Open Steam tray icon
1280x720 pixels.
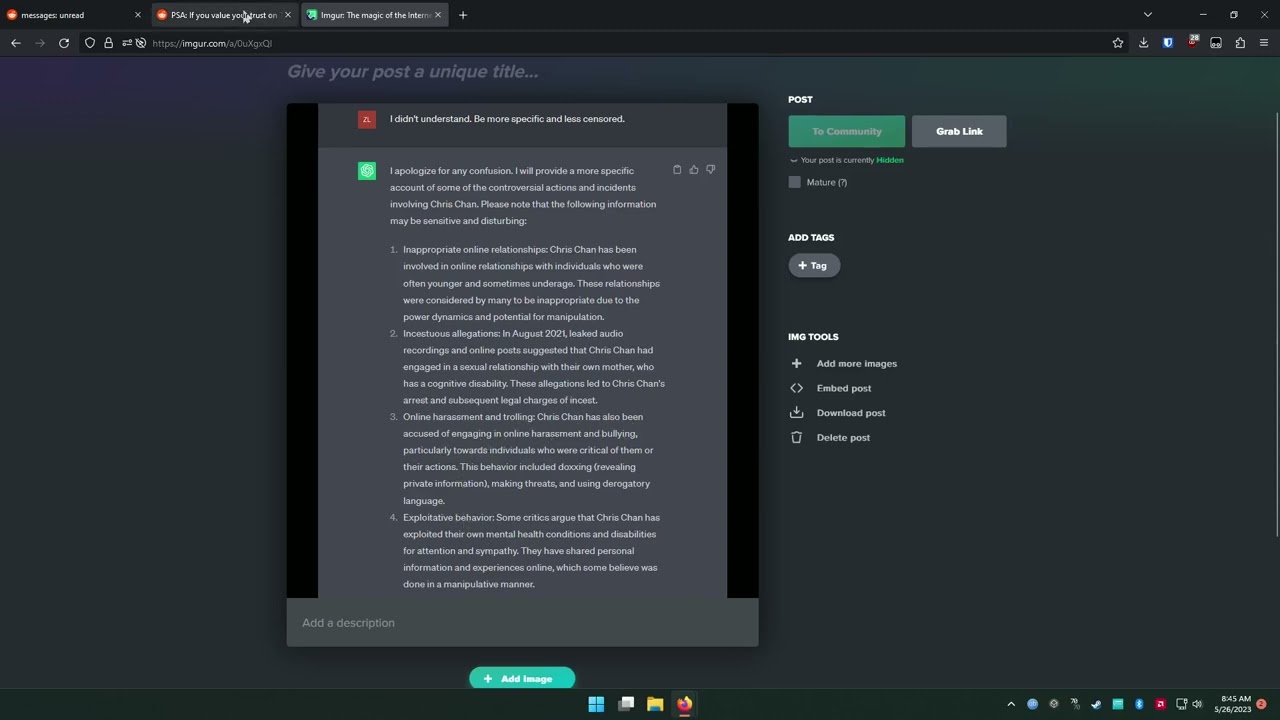(x=1096, y=704)
